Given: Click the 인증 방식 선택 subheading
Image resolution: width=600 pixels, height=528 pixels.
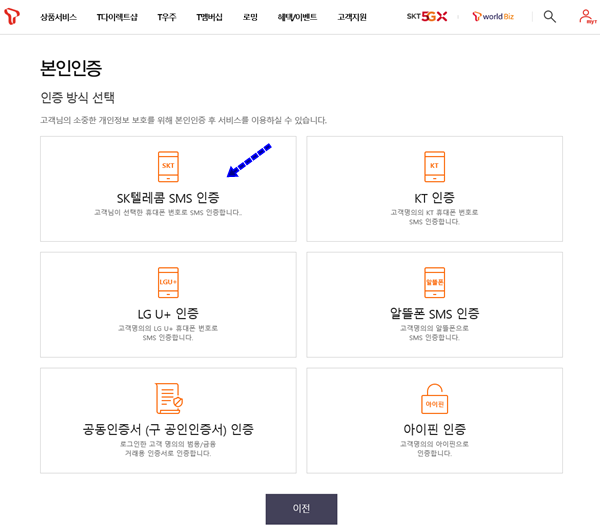Looking at the screenshot, I should [x=77, y=98].
